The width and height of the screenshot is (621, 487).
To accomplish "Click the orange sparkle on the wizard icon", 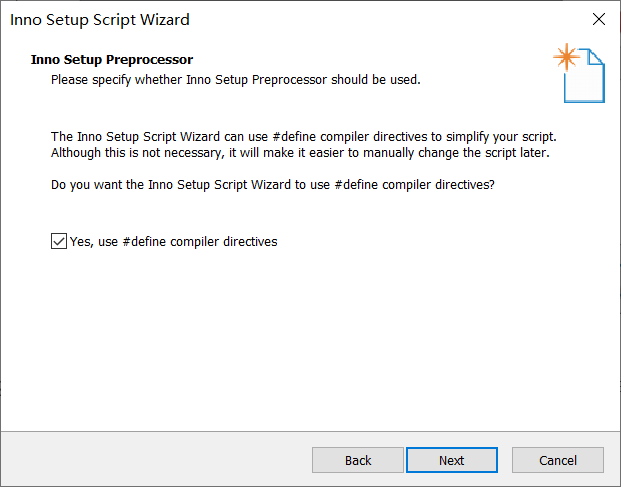I will click(567, 57).
